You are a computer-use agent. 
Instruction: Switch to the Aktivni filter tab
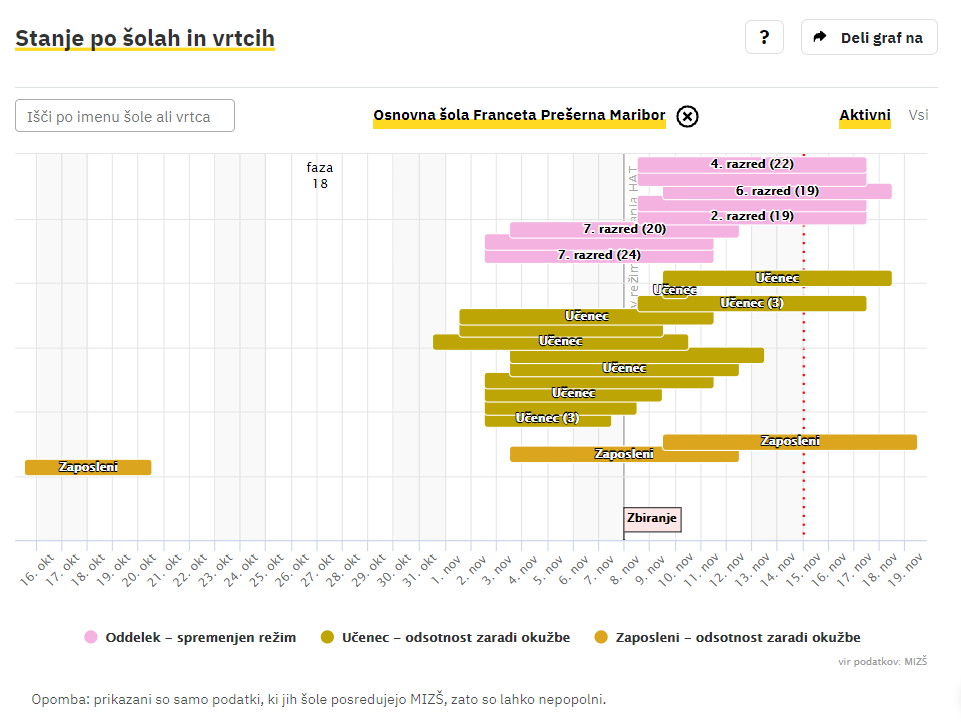865,115
